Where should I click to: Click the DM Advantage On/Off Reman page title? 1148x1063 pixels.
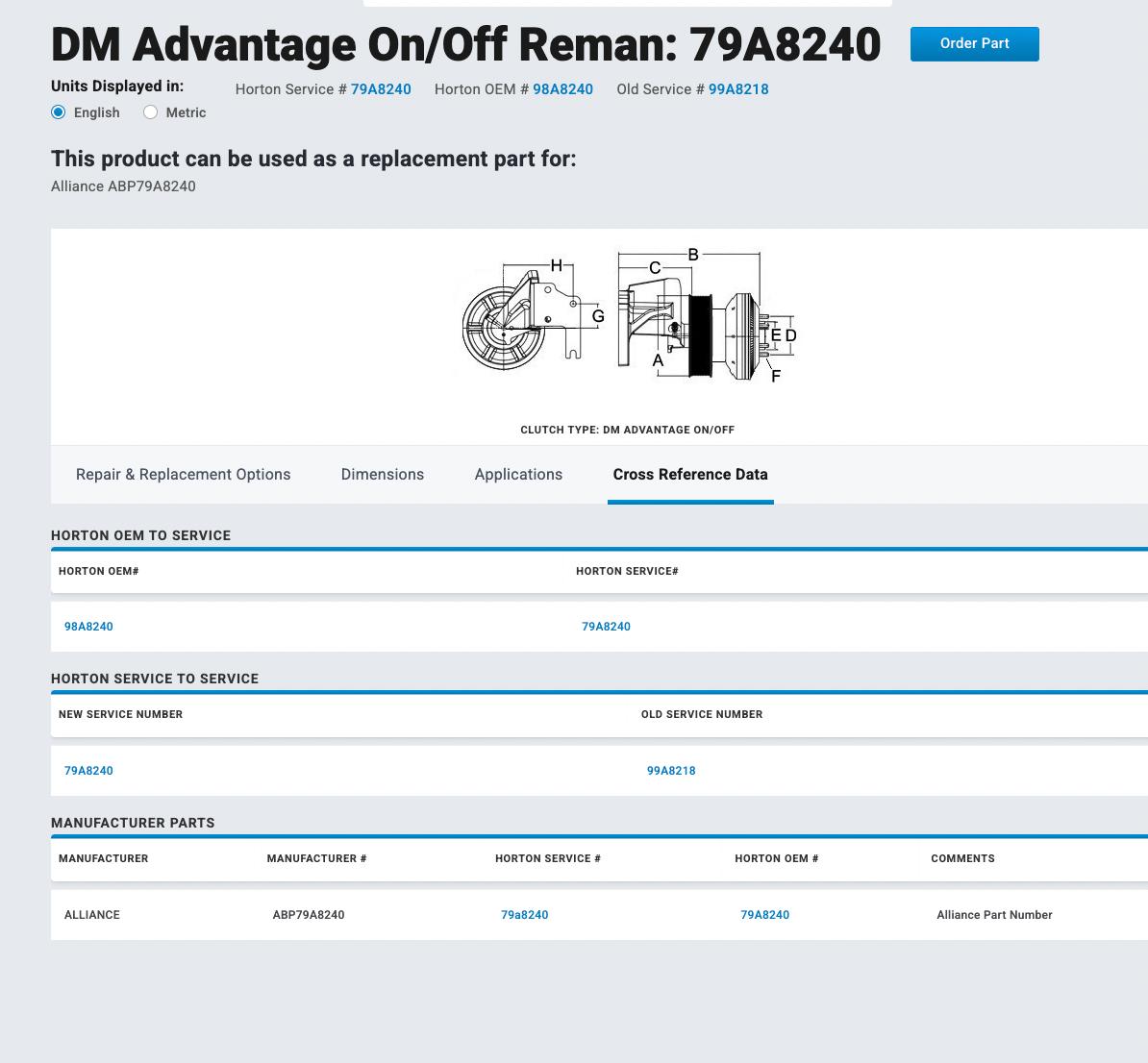[465, 44]
